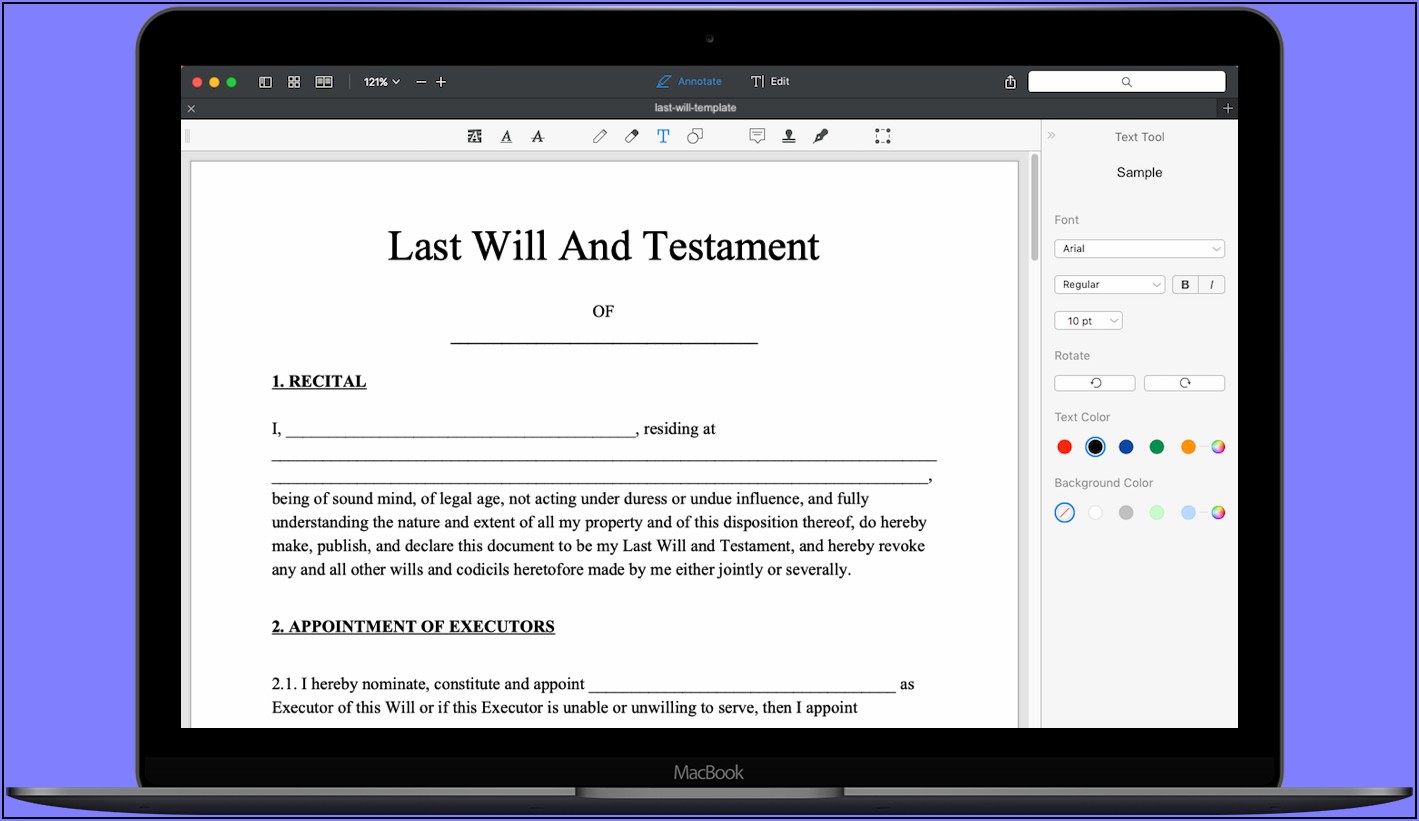The width and height of the screenshot is (1419, 821).
Task: Add a note comment with the Note tool
Action: pyautogui.click(x=757, y=137)
